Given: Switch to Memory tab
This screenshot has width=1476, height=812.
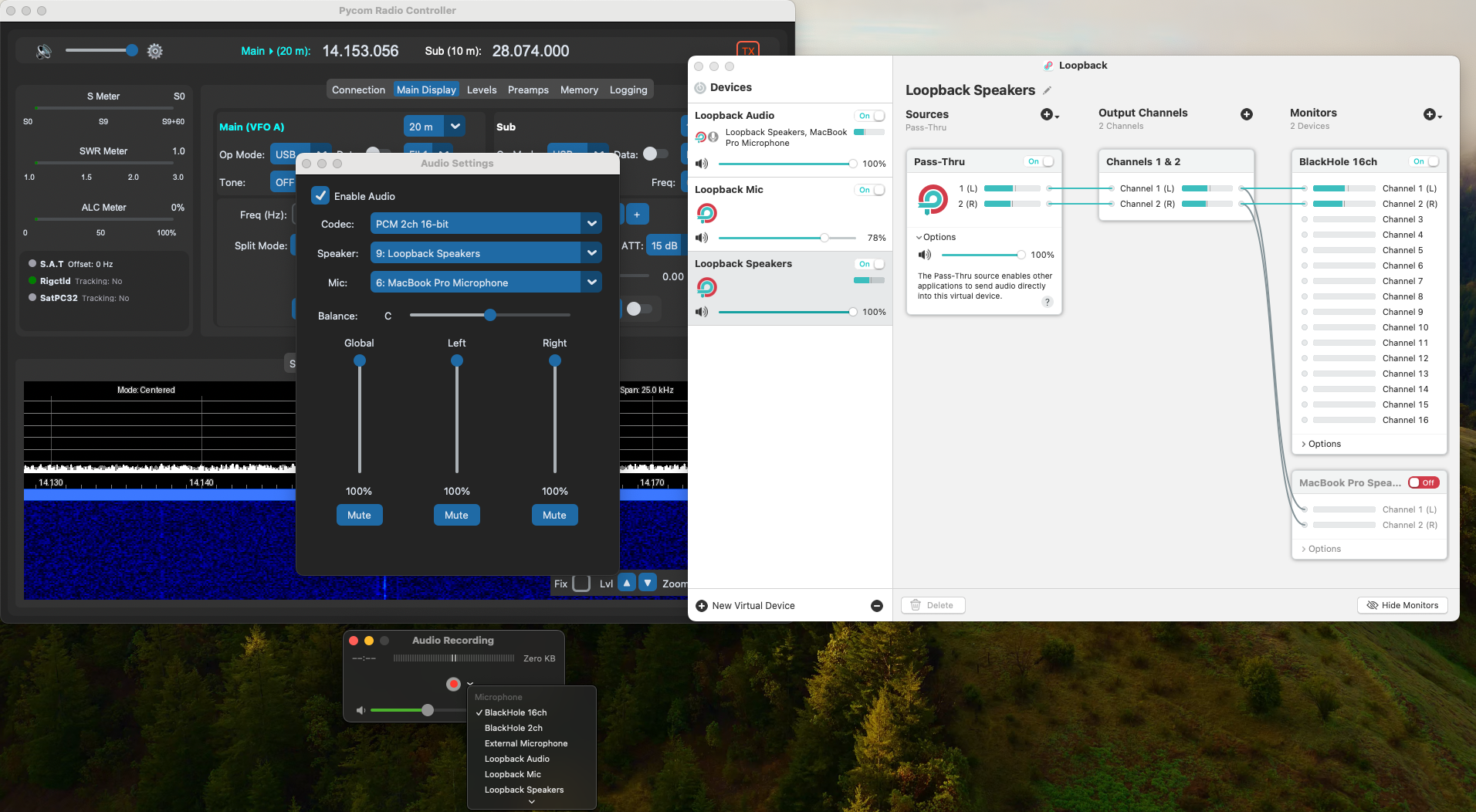Looking at the screenshot, I should tap(579, 90).
